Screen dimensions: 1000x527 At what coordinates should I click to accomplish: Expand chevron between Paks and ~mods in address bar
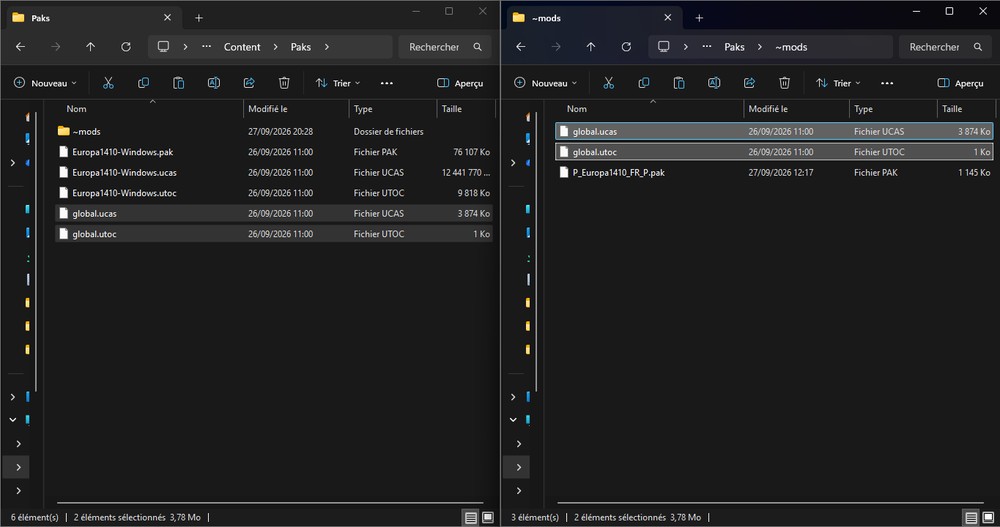click(x=760, y=47)
